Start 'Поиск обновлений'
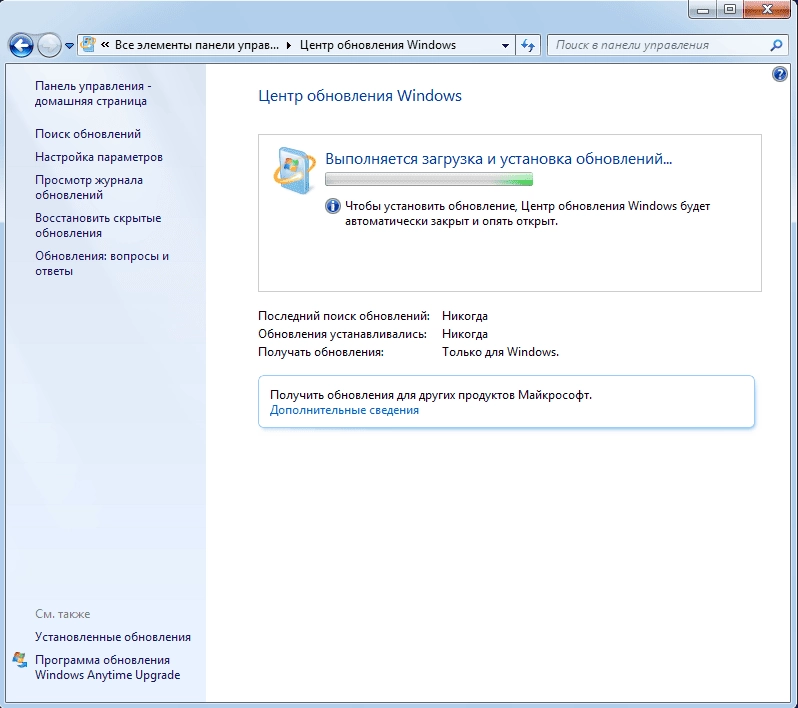This screenshot has width=798, height=708. click(x=88, y=134)
